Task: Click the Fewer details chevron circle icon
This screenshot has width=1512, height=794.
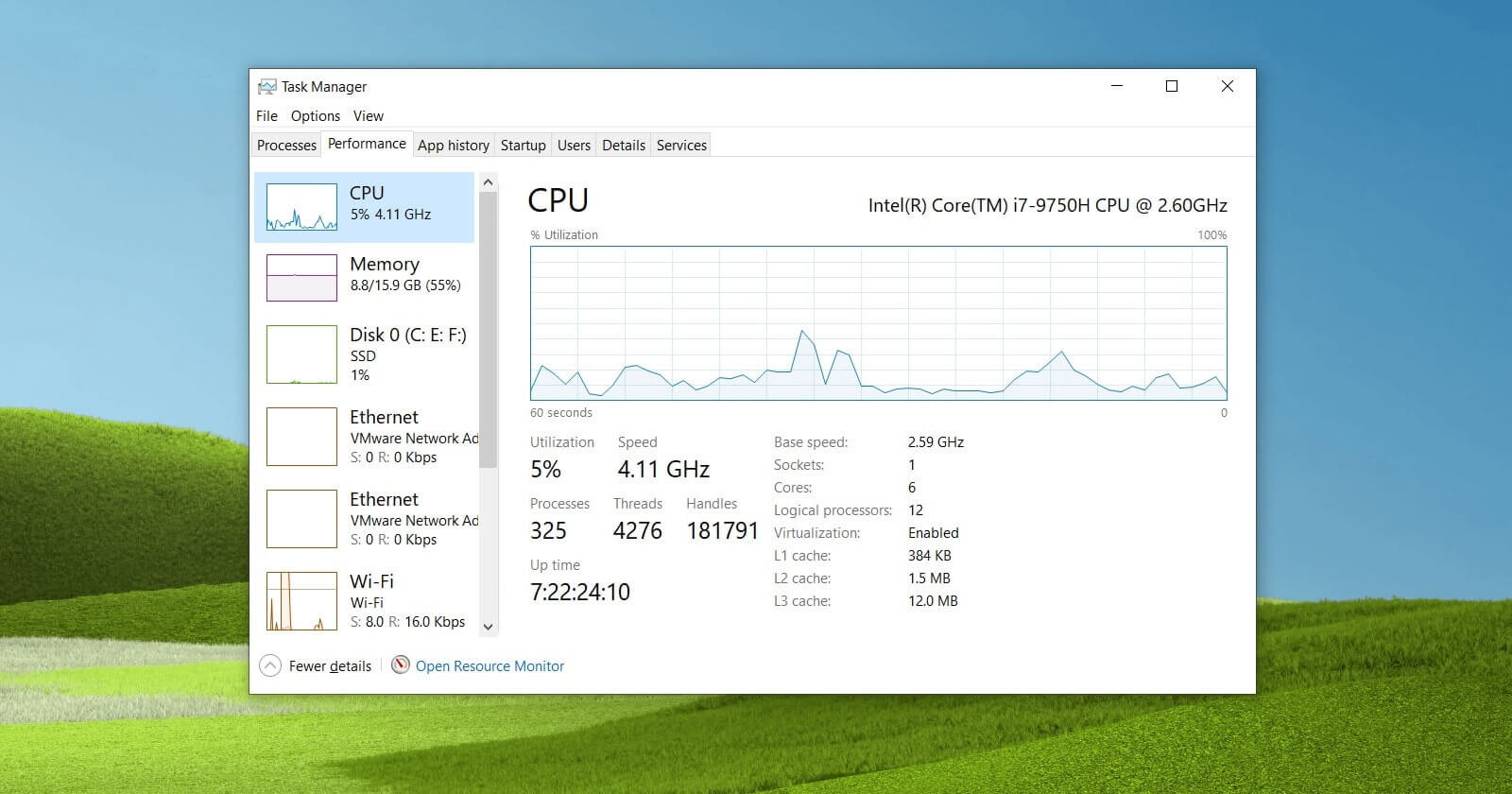Action: coord(270,665)
